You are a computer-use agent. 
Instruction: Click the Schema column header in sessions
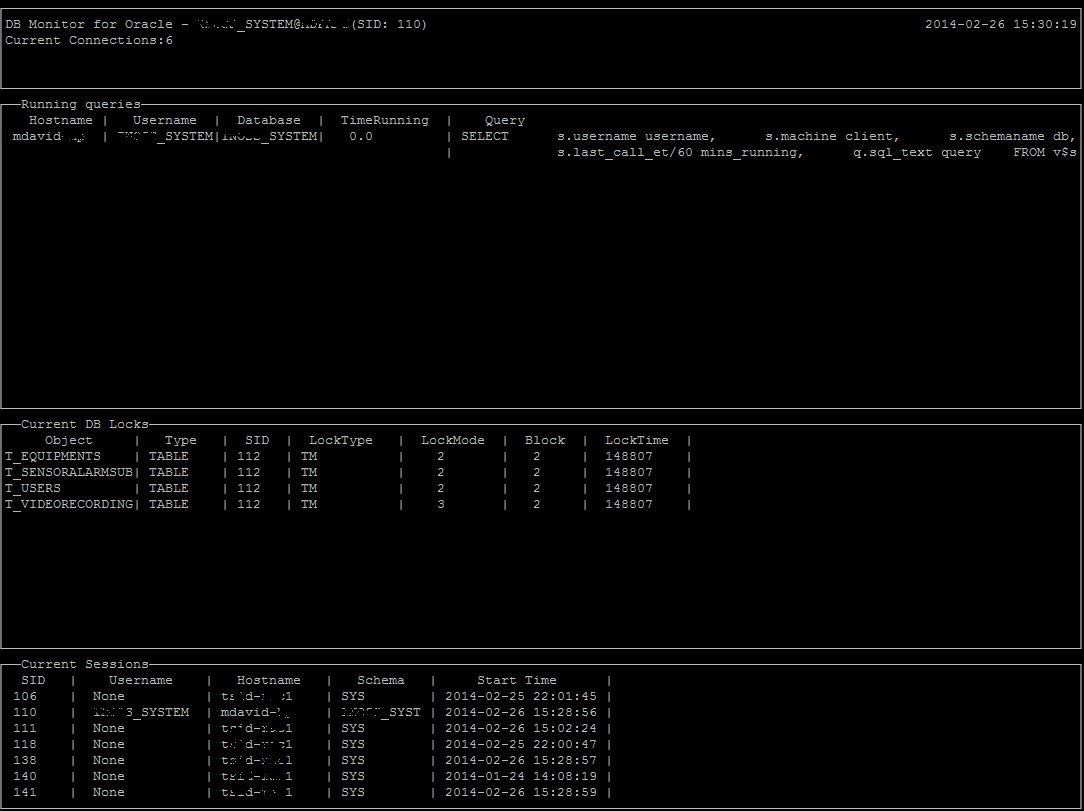(381, 680)
